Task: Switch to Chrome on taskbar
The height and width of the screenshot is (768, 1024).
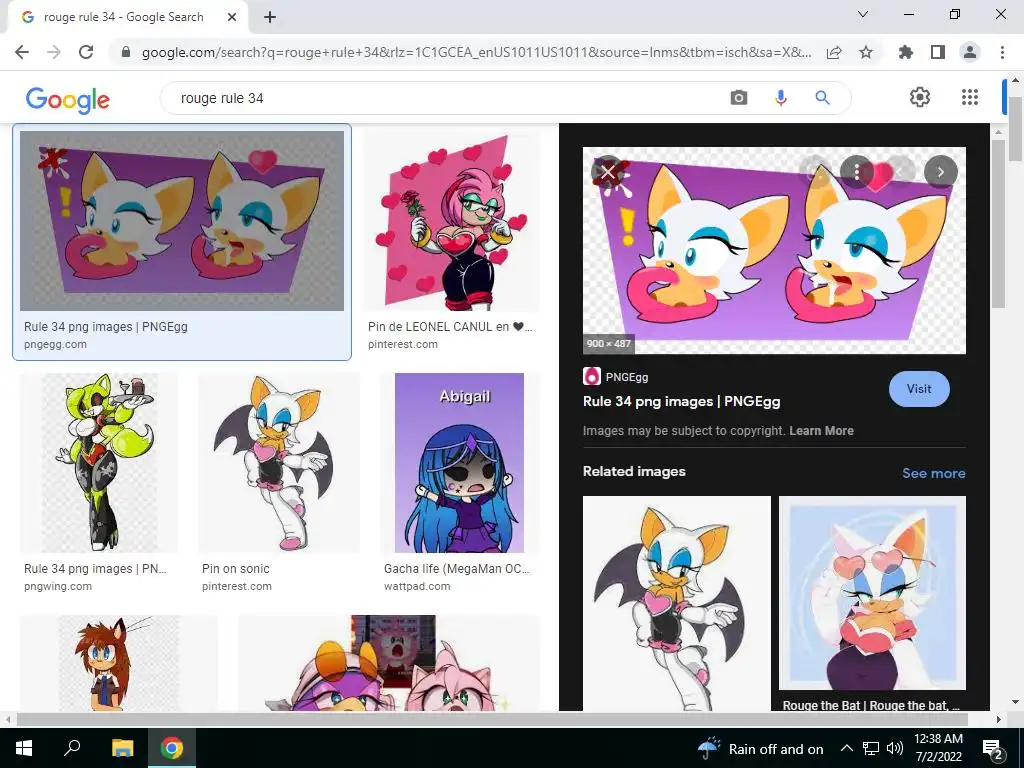Action: 172,748
